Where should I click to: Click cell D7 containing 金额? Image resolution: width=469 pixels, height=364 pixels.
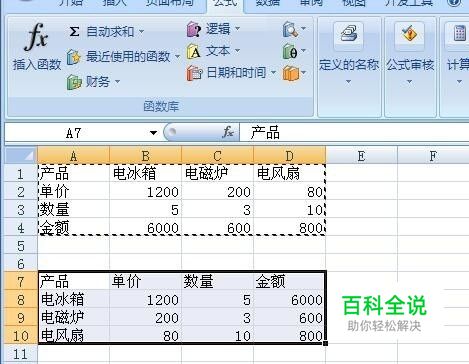pos(289,281)
